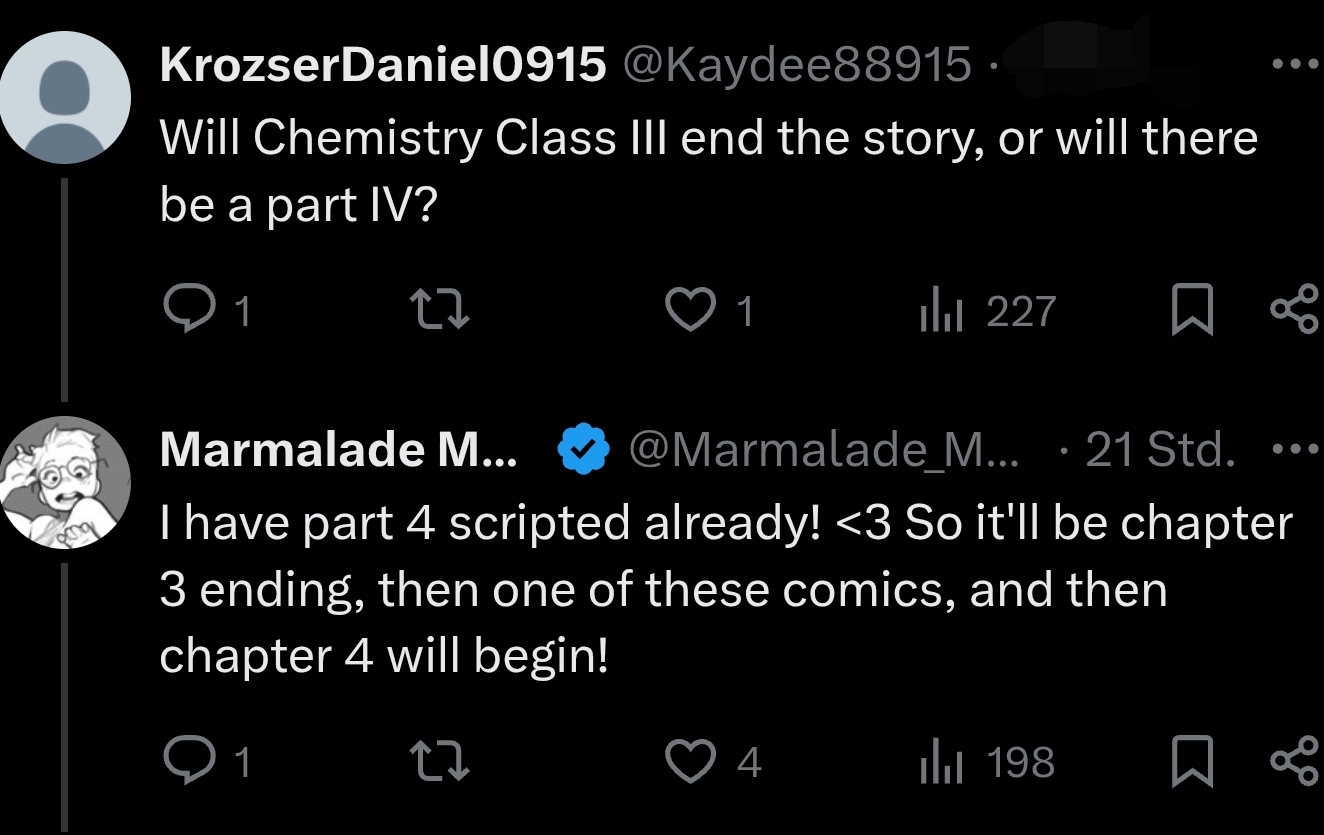Open Marmalade's sketch profile picture
Screen dimensions: 1324x835
[66, 482]
